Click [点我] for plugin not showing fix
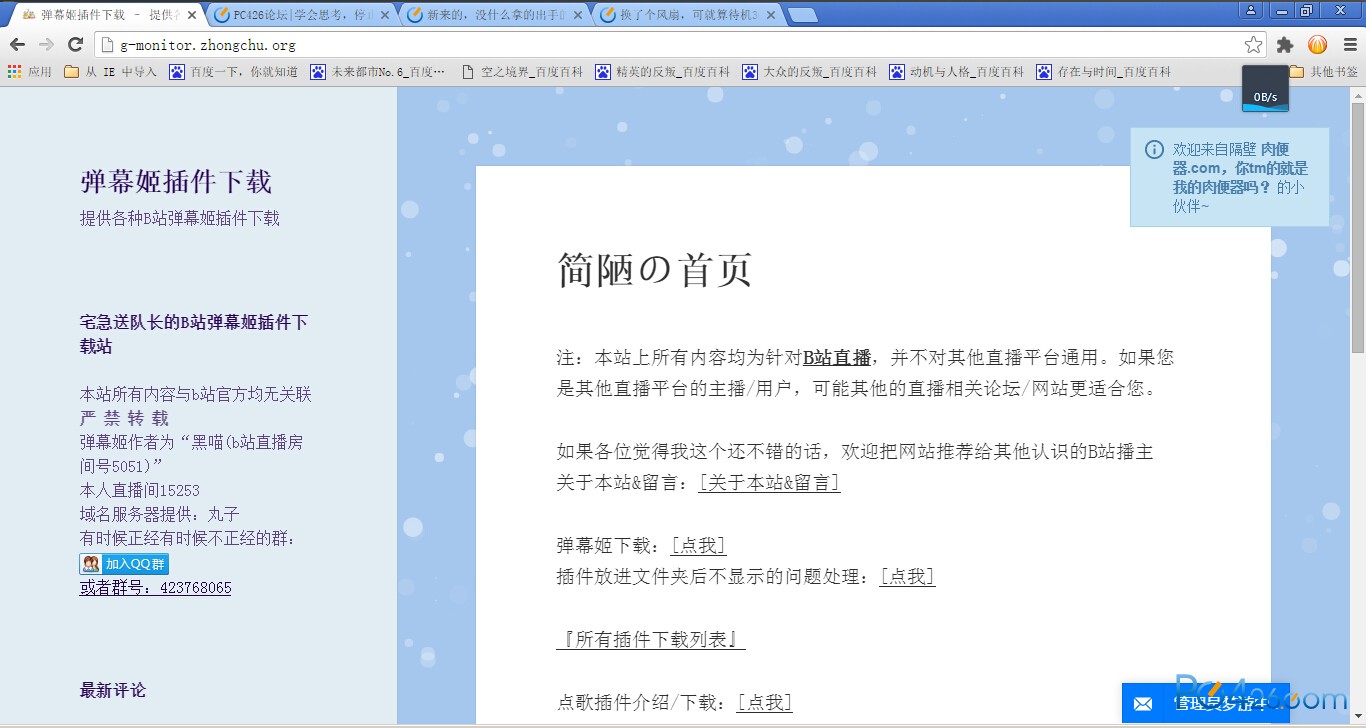Screen dimensions: 1366x728 coord(908,576)
